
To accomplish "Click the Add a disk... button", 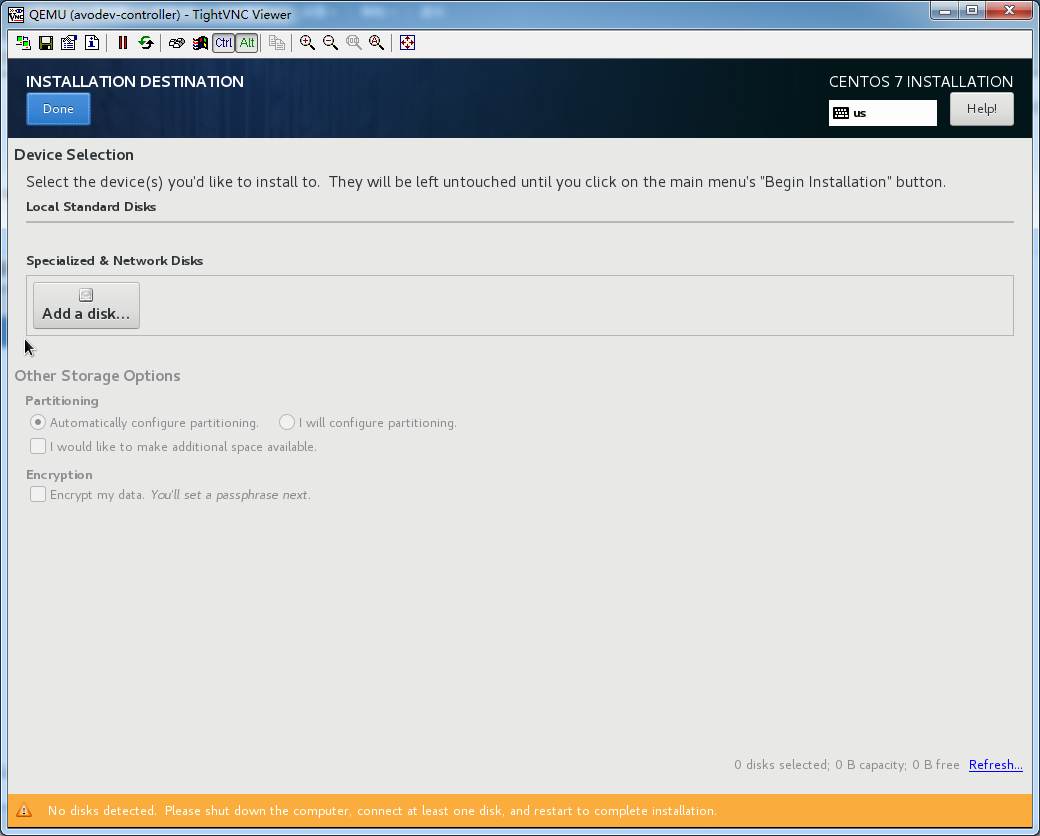I will (x=86, y=305).
